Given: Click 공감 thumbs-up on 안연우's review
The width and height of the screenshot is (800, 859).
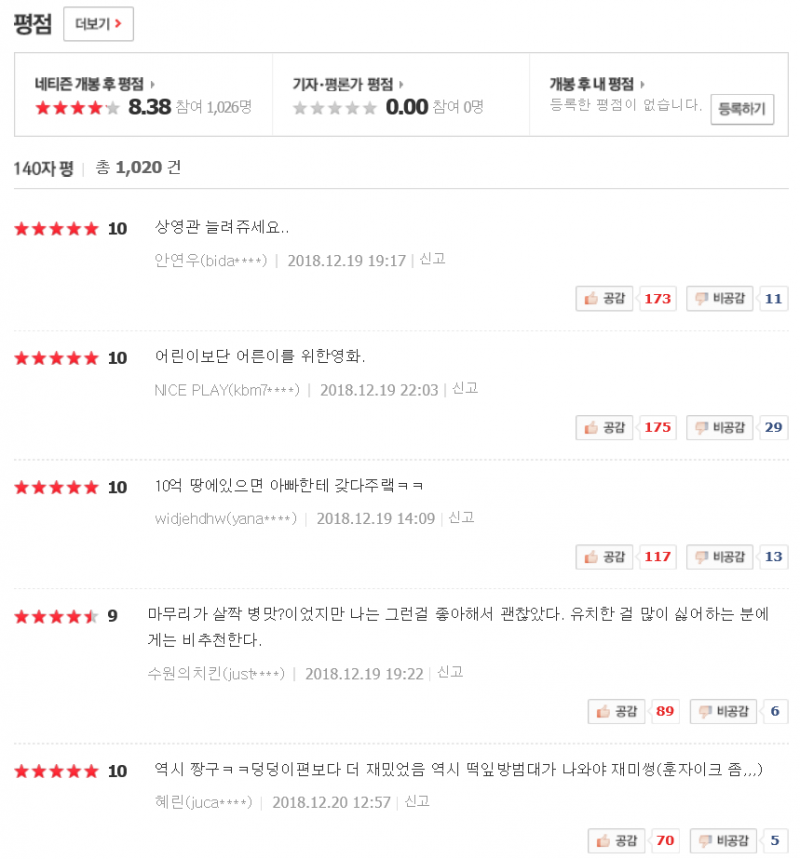Looking at the screenshot, I should click(x=605, y=298).
